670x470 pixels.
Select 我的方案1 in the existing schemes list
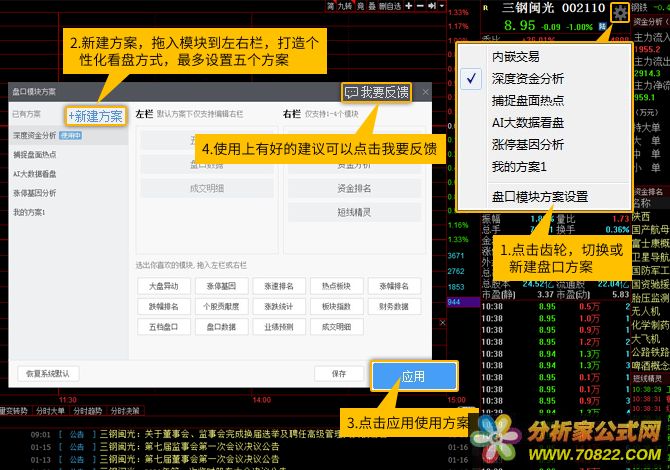[68, 212]
